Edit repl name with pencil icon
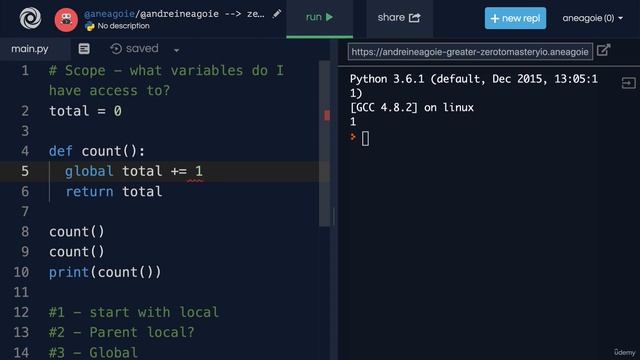 [277, 14]
